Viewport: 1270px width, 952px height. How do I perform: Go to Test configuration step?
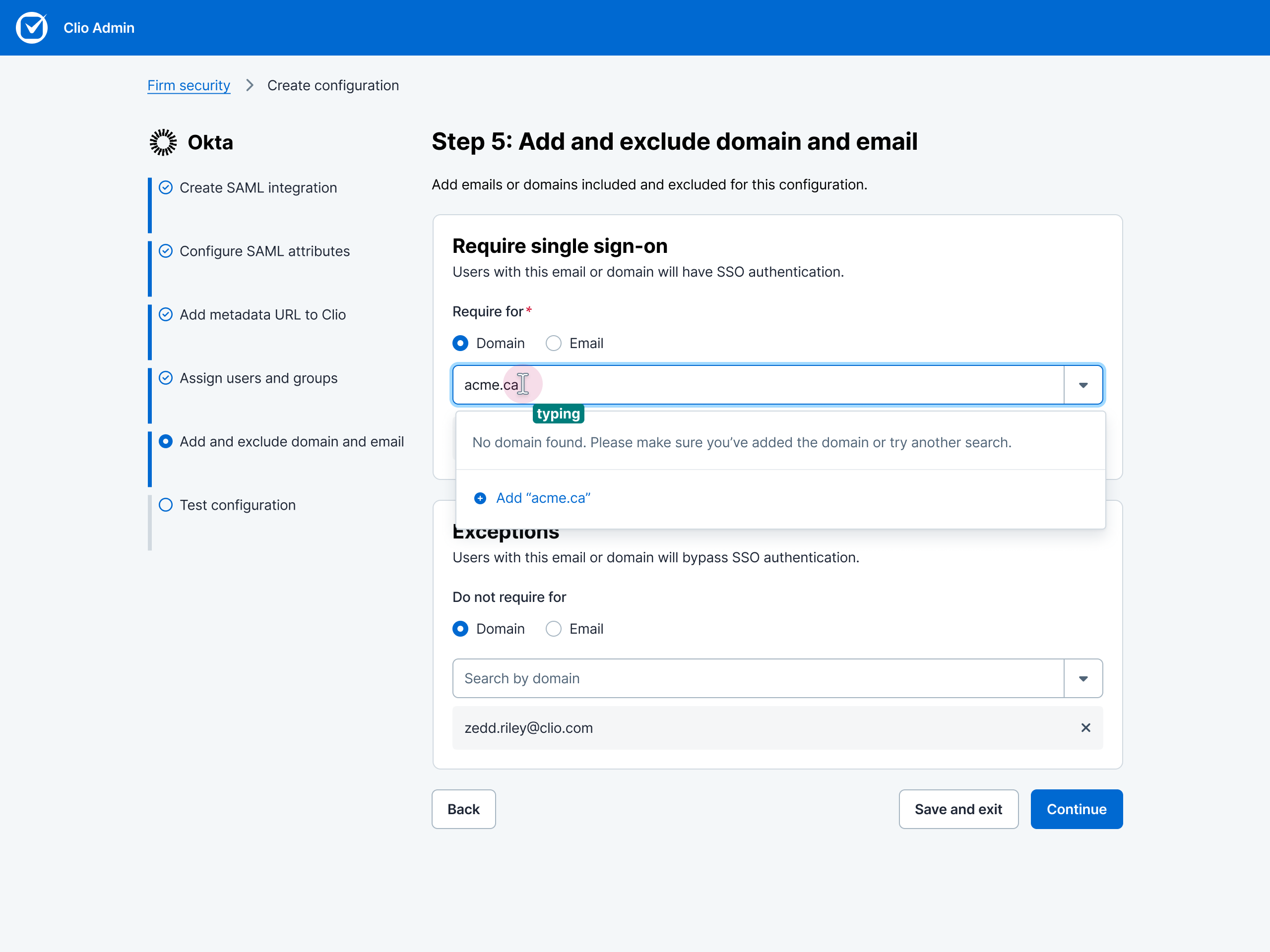238,505
